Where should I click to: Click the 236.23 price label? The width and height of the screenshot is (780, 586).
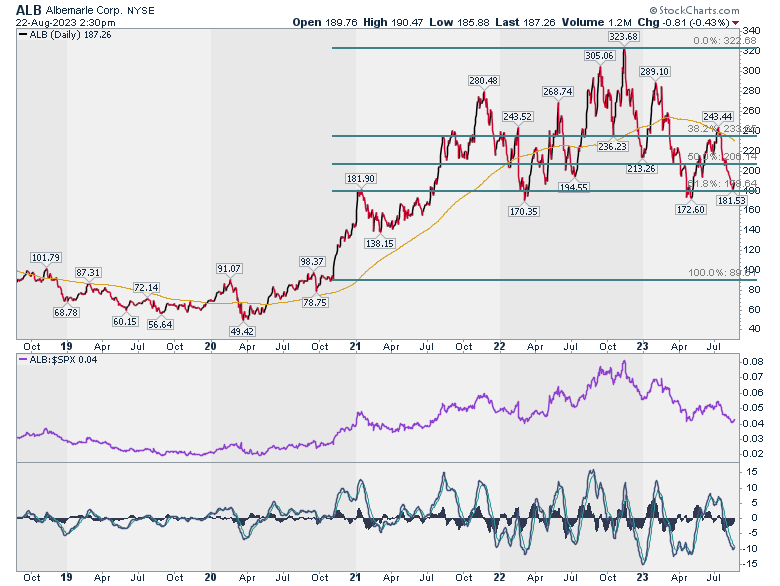pyautogui.click(x=612, y=147)
